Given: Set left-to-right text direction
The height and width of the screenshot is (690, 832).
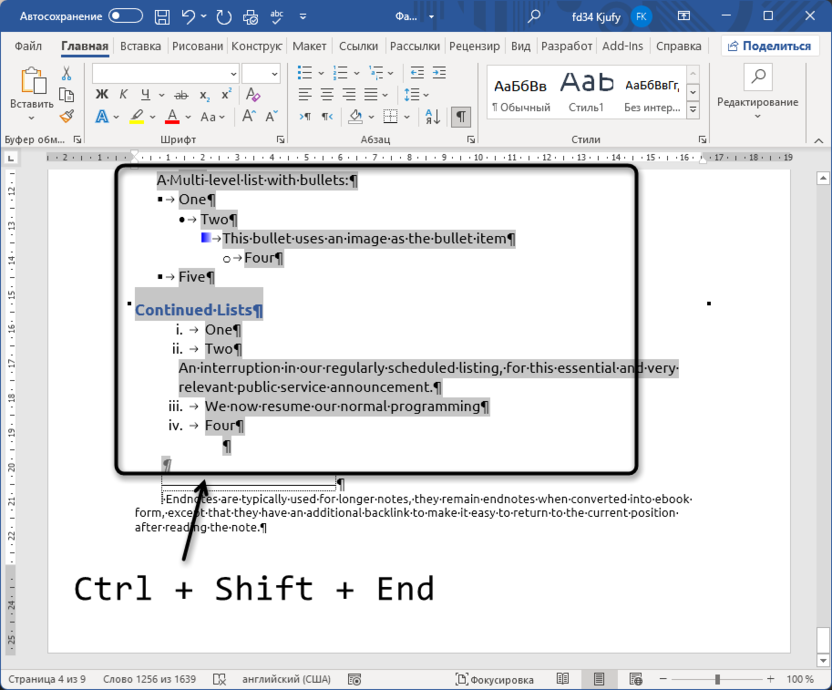Looking at the screenshot, I should pos(305,116).
